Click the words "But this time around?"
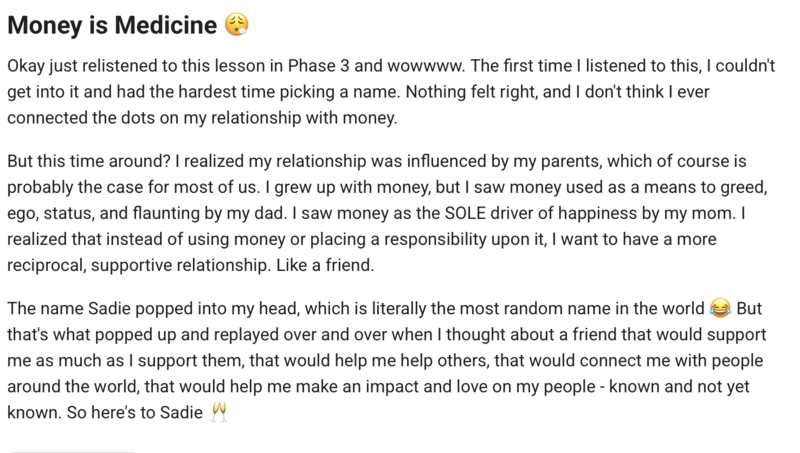The image size is (800, 453). click(89, 161)
